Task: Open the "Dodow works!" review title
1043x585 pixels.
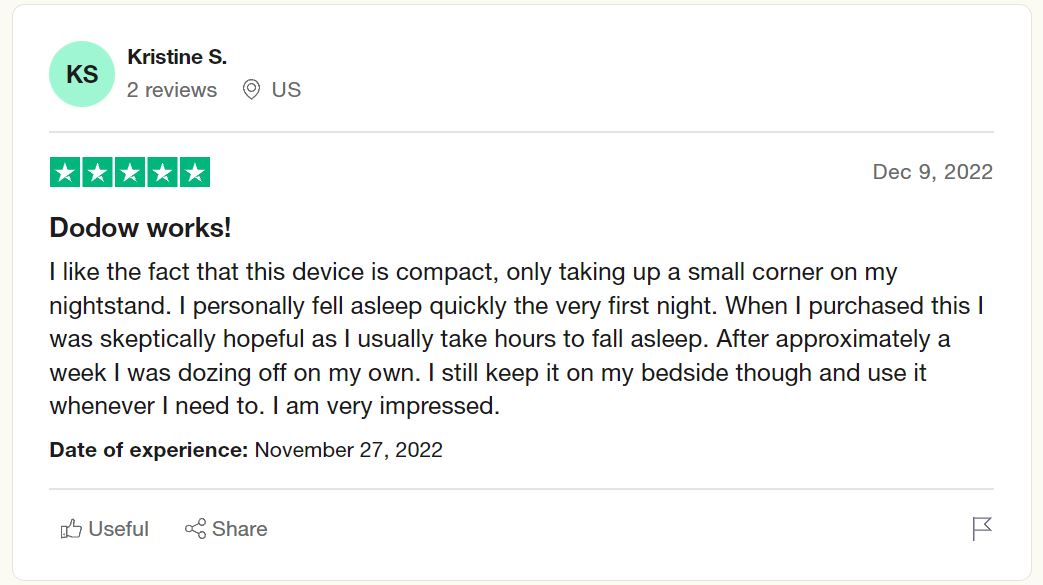Action: pos(140,228)
